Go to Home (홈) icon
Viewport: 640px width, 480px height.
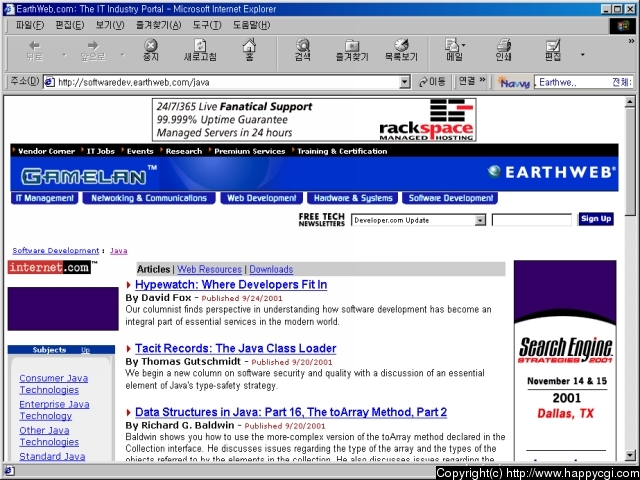pos(249,50)
